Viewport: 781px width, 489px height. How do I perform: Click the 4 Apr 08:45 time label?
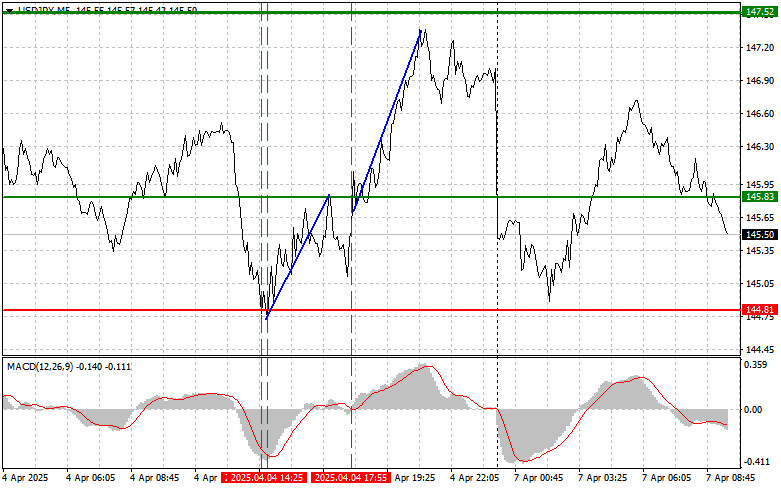click(x=154, y=478)
